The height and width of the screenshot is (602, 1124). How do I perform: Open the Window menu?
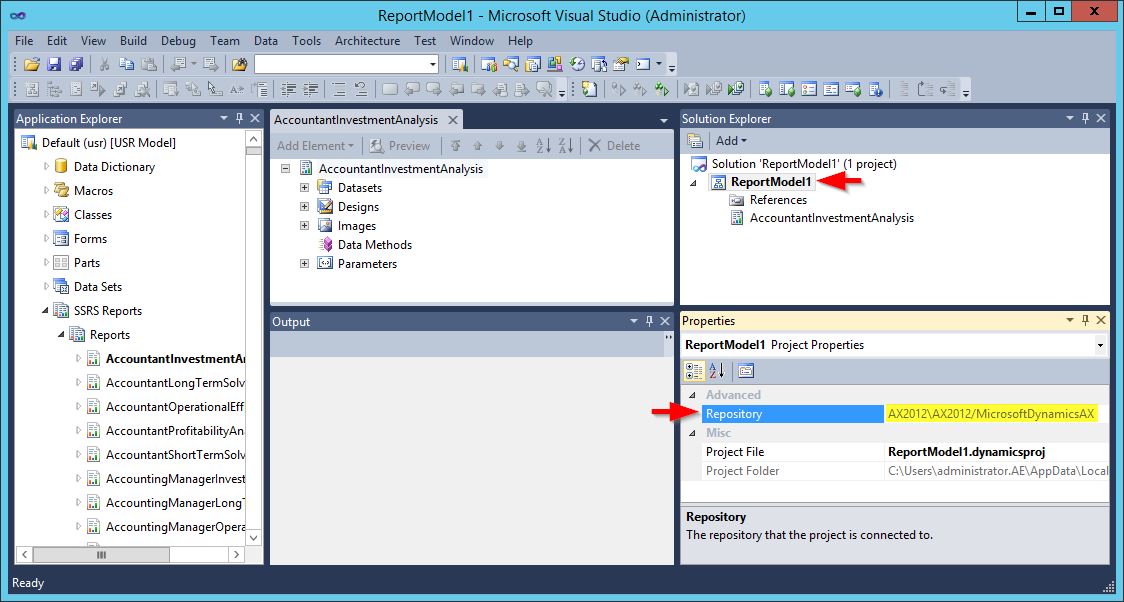tap(472, 41)
